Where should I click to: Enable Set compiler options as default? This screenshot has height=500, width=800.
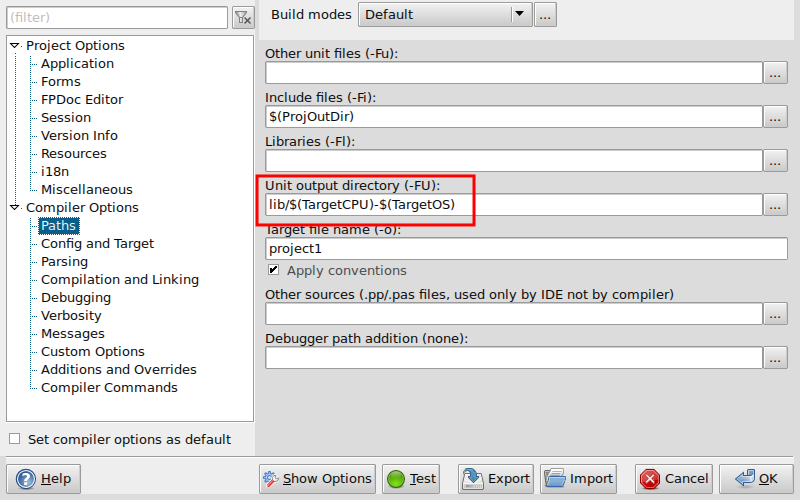(x=15, y=439)
